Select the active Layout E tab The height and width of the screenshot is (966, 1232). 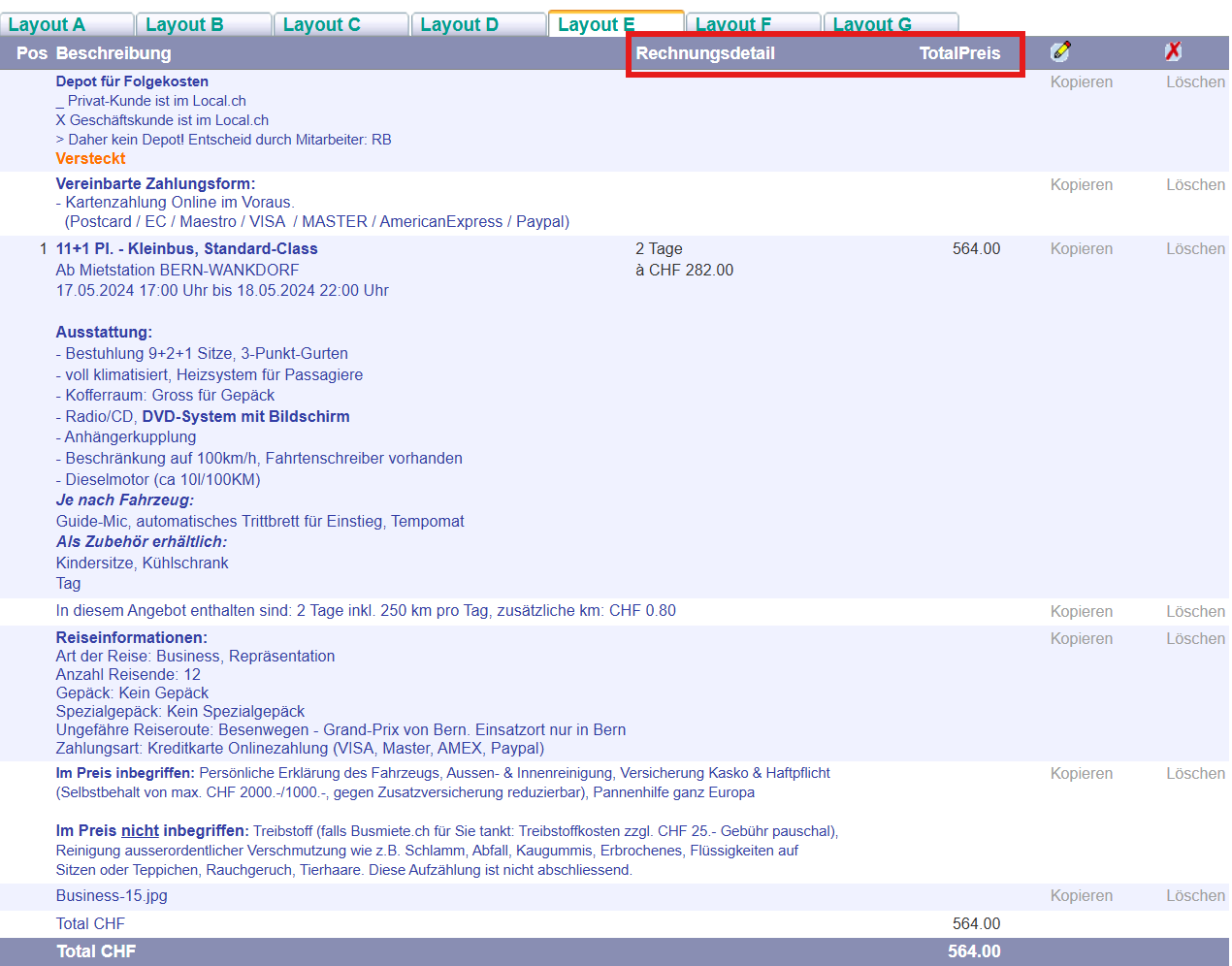coord(616,24)
